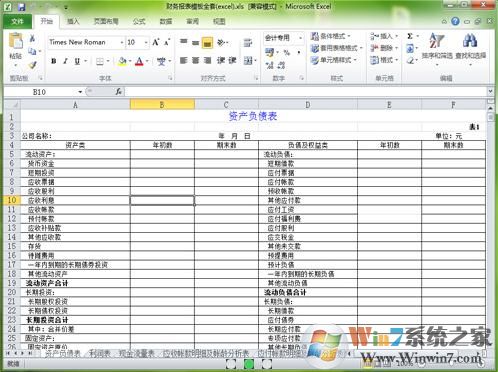Viewport: 498px width, 372px height.
Task: Click the merge and center icon
Action: [248, 60]
